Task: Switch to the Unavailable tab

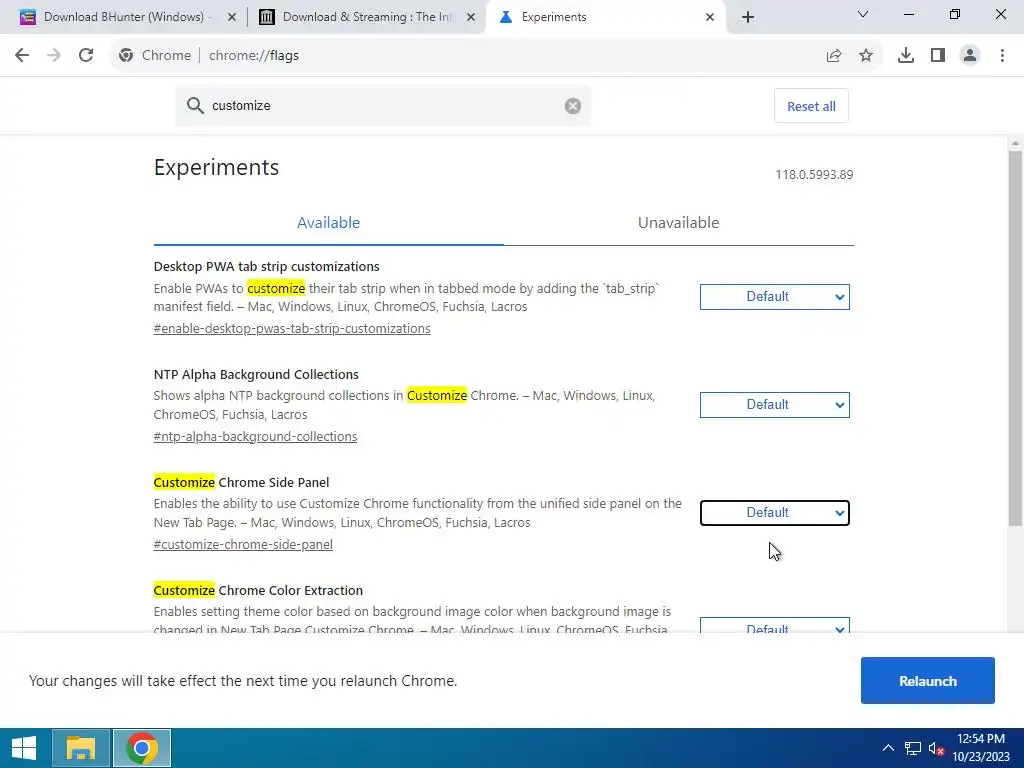Action: click(679, 223)
